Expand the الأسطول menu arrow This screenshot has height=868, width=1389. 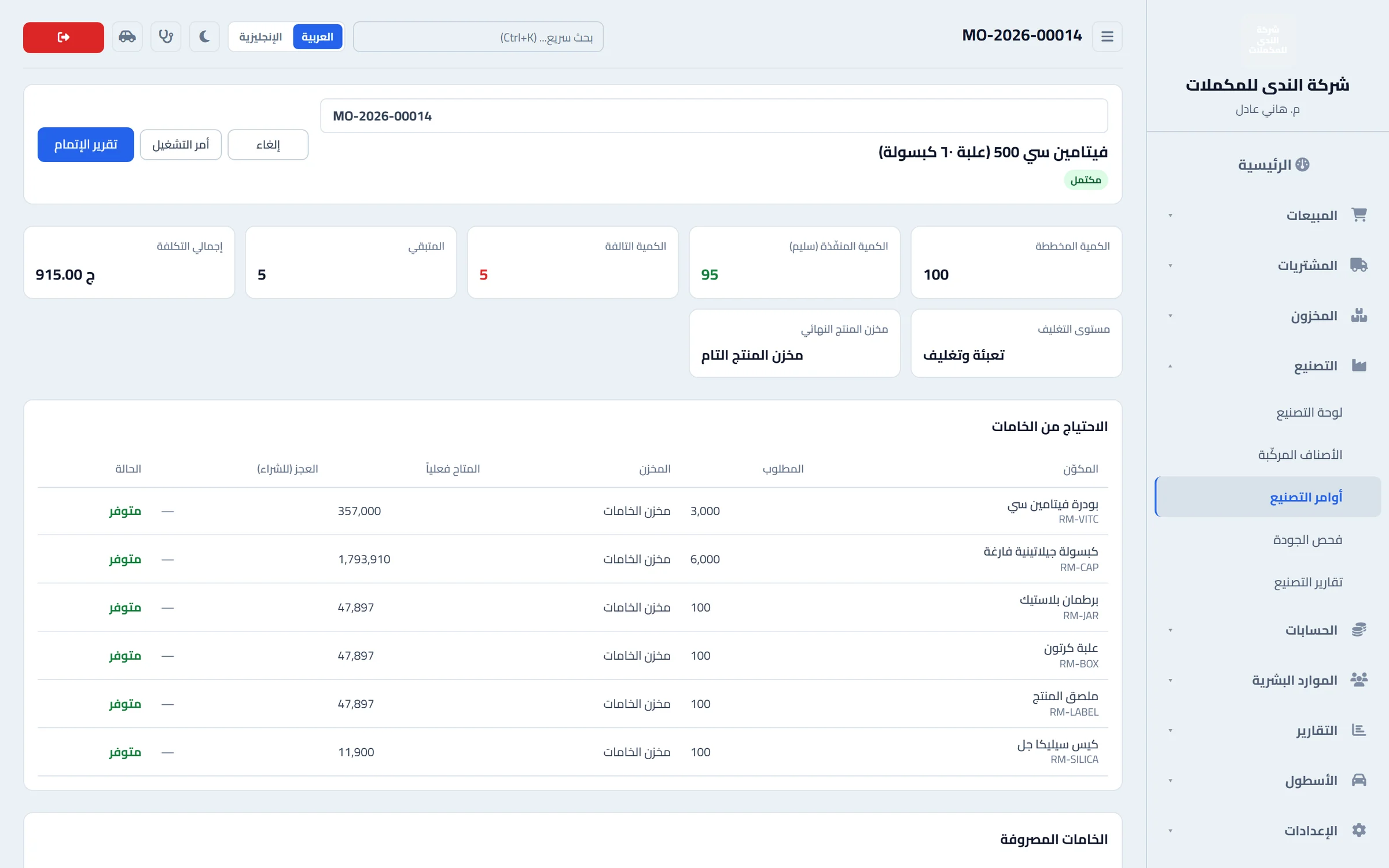(x=1170, y=781)
